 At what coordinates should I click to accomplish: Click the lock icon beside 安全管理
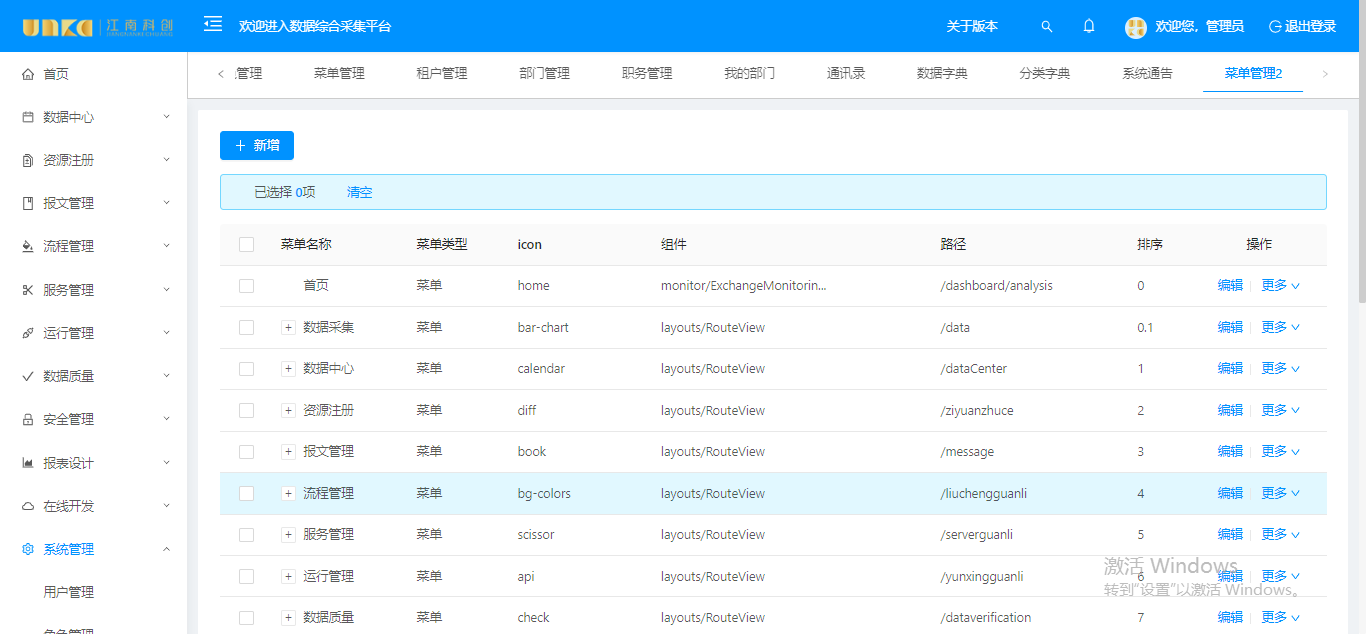pyautogui.click(x=28, y=420)
